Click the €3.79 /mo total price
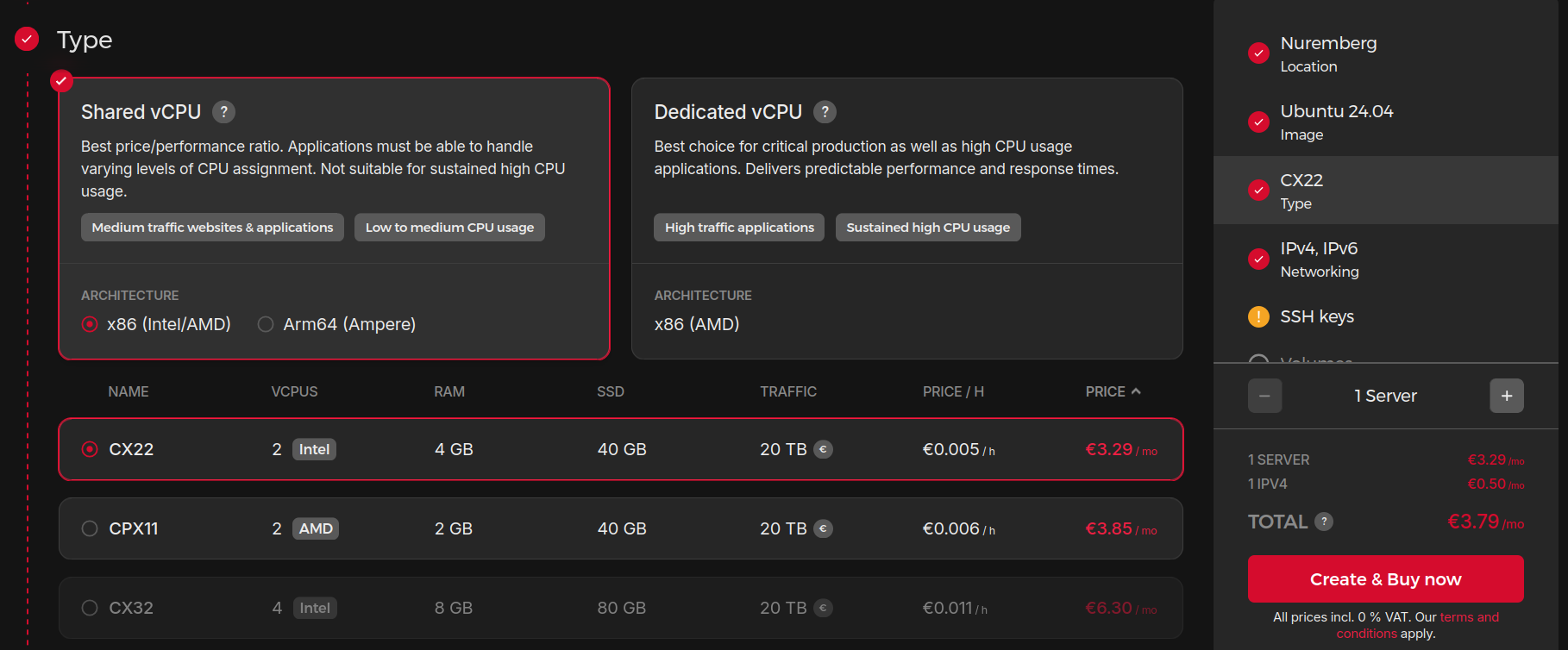This screenshot has height=650, width=1568. (x=1485, y=522)
